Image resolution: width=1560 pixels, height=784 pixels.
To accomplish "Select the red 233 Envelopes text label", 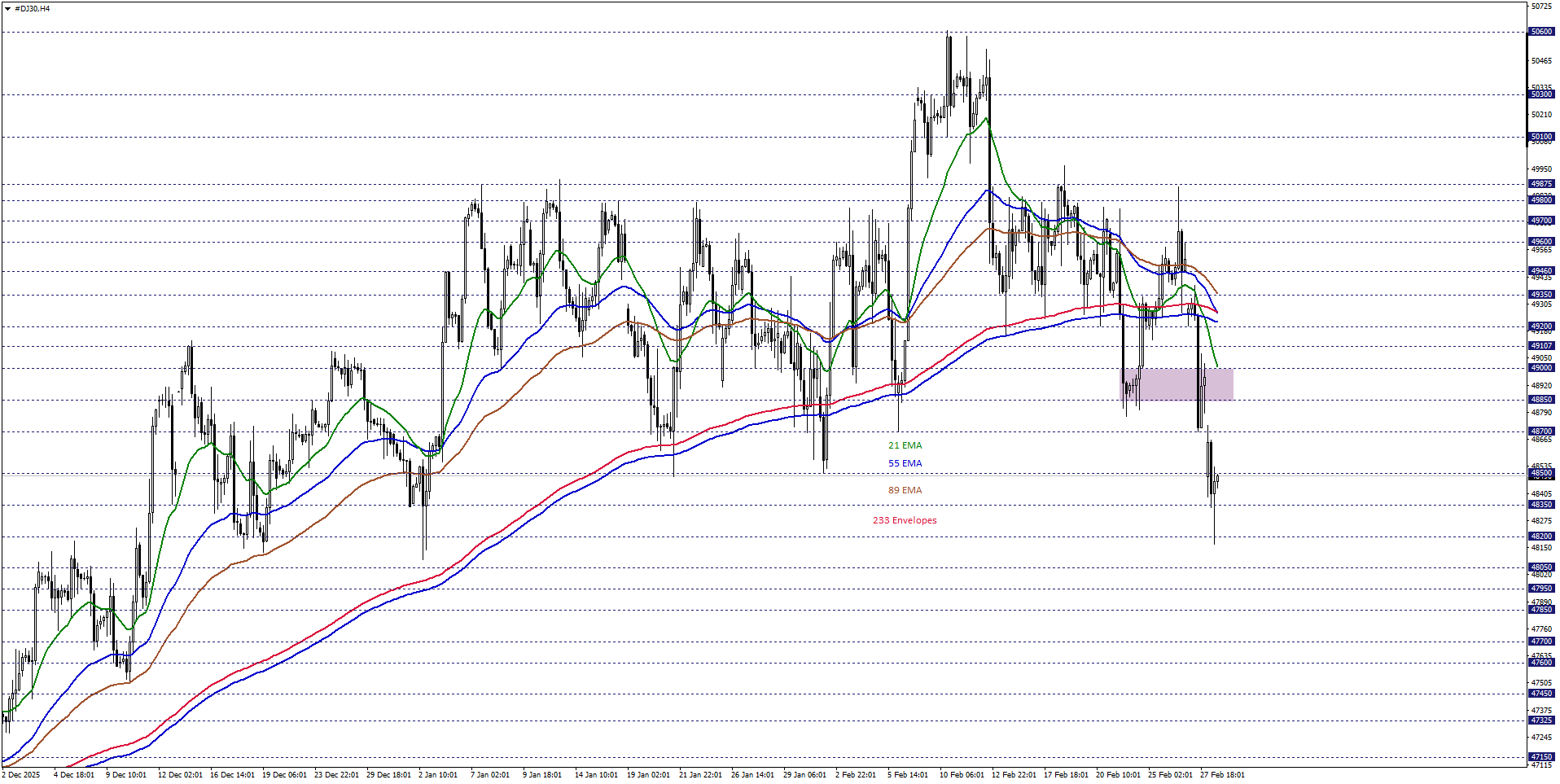I will pyautogui.click(x=905, y=520).
